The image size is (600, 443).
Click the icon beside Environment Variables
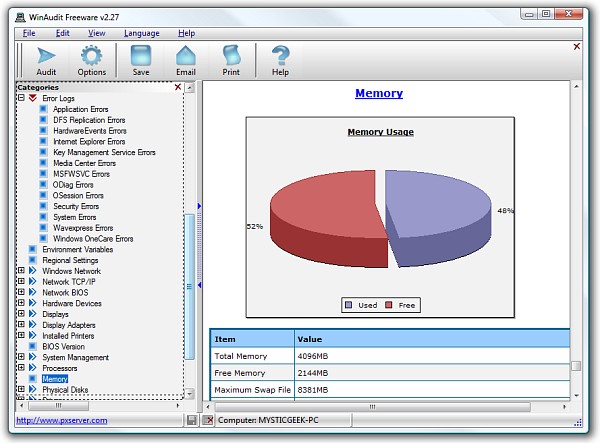(33, 249)
